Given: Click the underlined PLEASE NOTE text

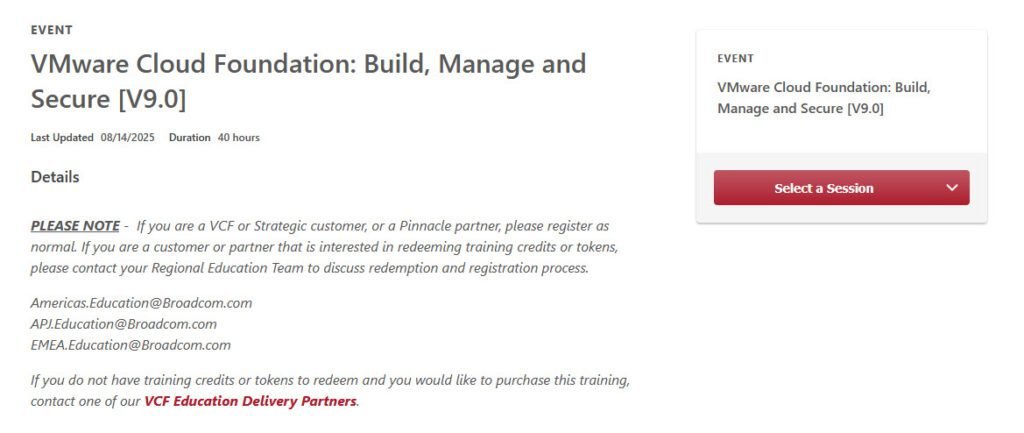Looking at the screenshot, I should [x=75, y=226].
